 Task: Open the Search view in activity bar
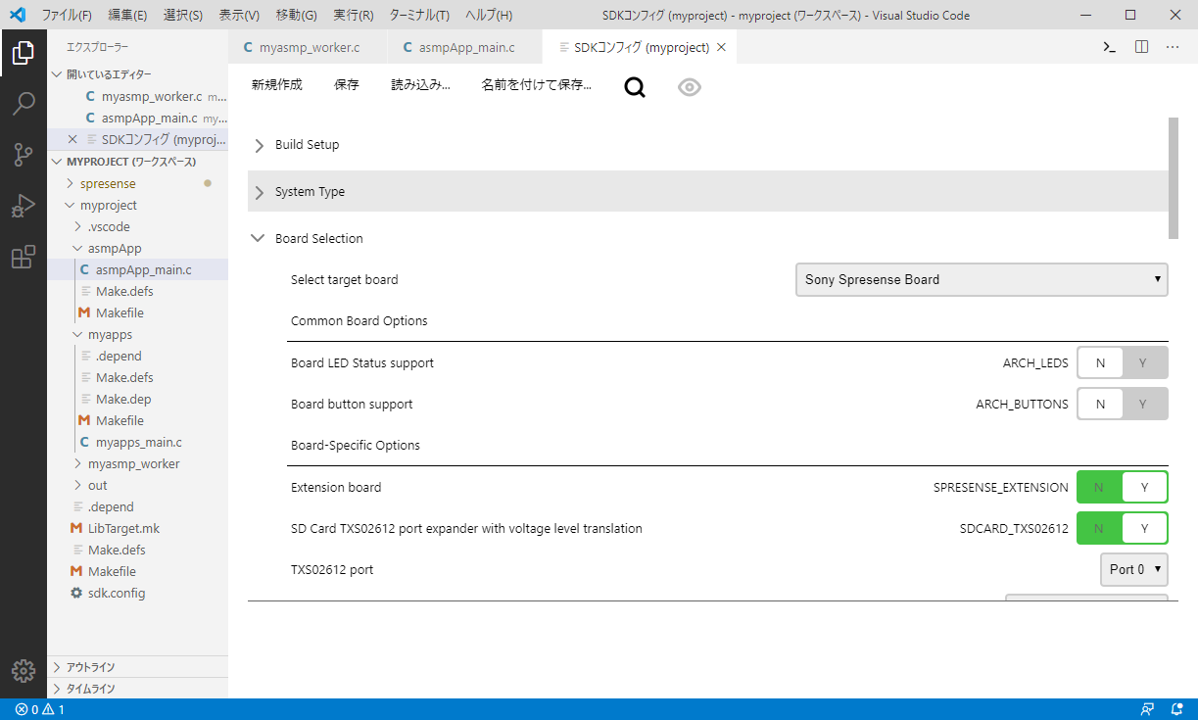click(23, 103)
